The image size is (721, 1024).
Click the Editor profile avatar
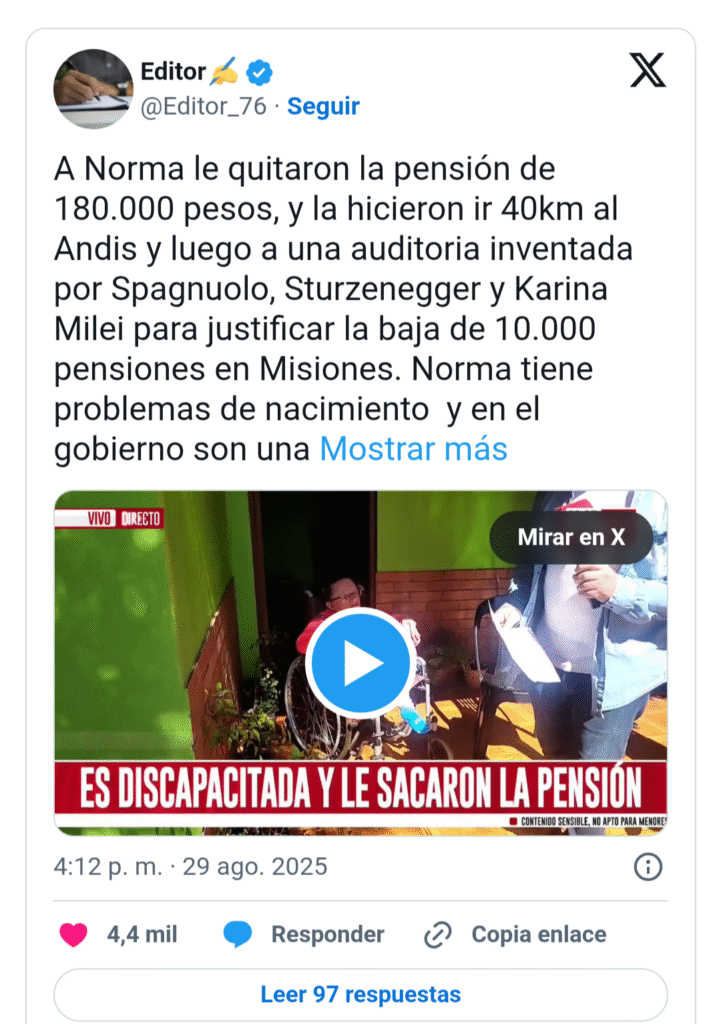click(93, 88)
